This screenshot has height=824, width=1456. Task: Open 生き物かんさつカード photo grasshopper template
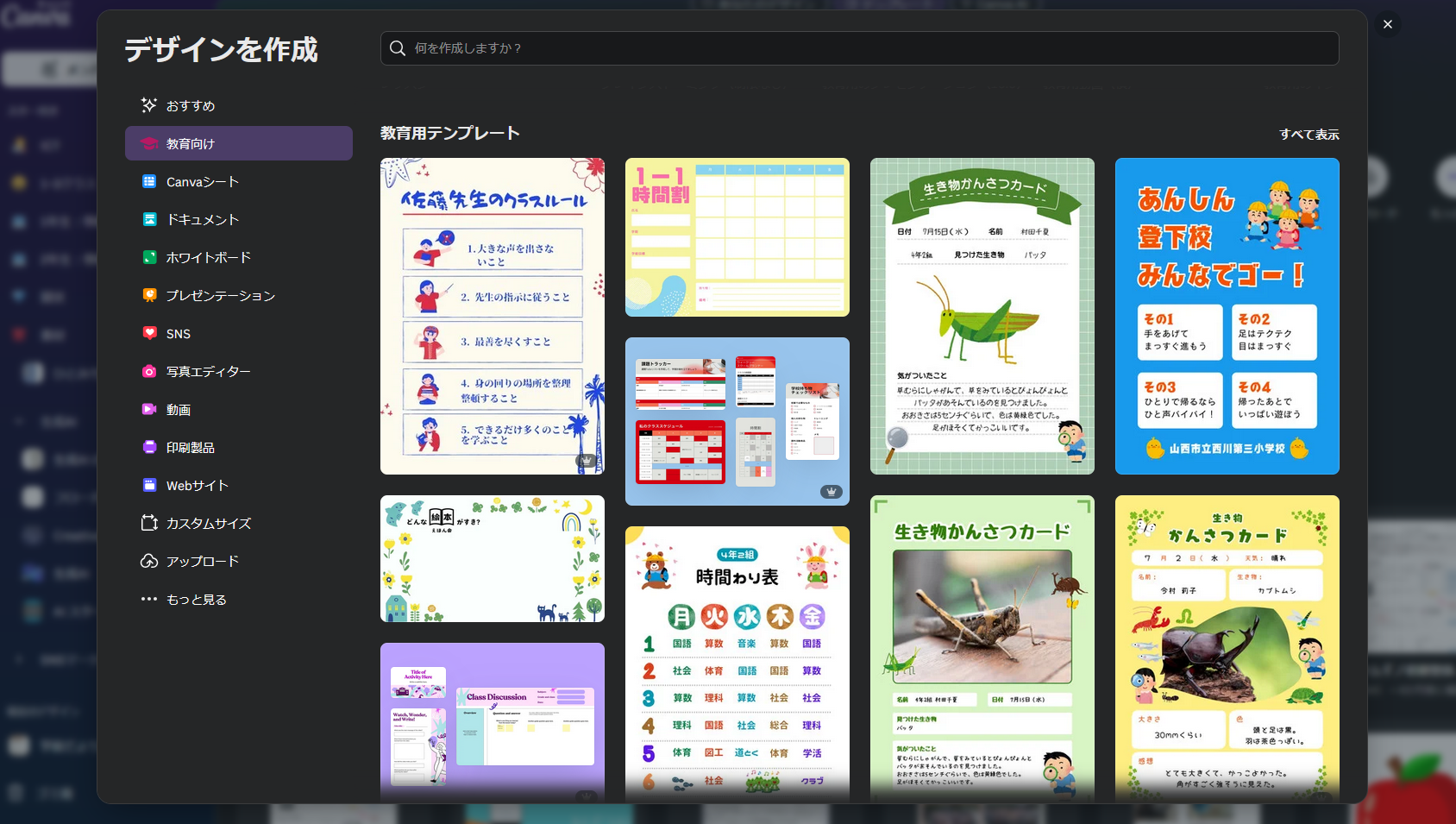pos(982,649)
